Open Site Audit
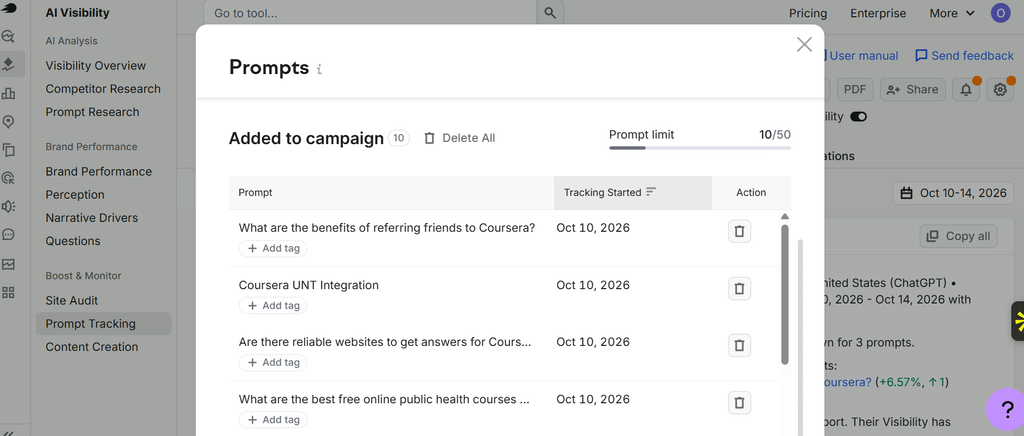The image size is (1024, 436). click(72, 301)
